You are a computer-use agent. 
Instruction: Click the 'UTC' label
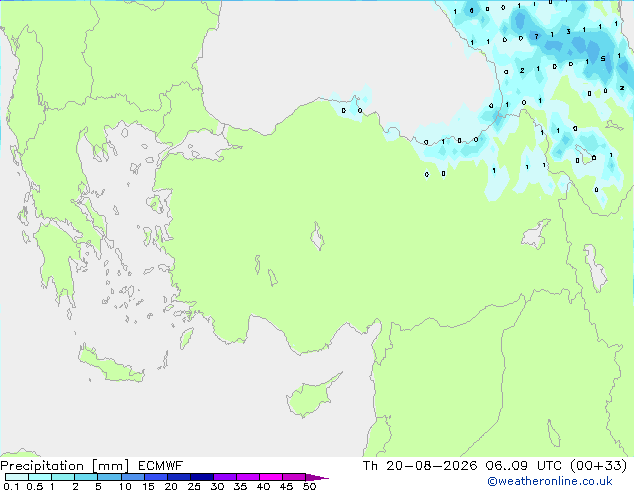[549, 466]
